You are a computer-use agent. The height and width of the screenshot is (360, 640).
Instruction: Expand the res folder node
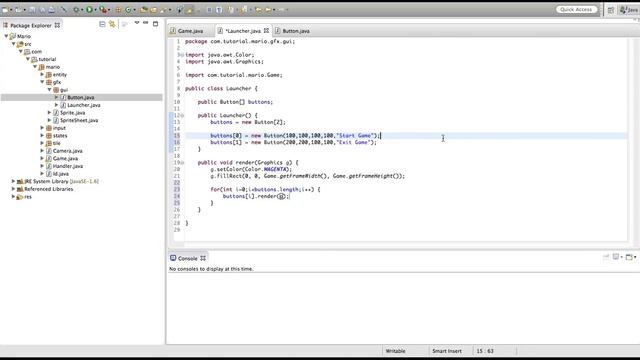(13, 196)
